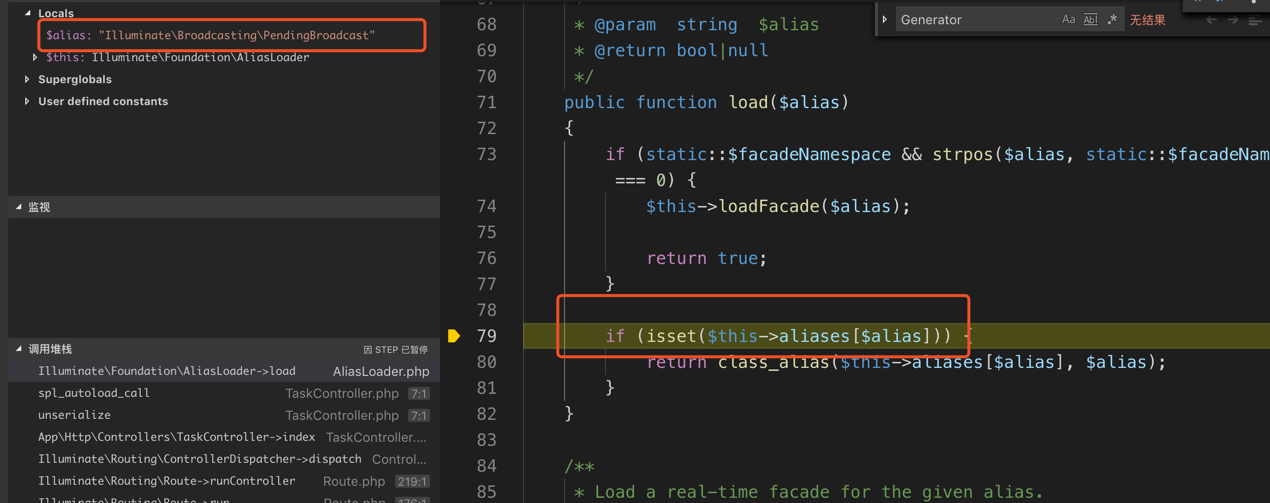The image size is (1270, 503).
Task: Toggle Match Case in find widget
Action: (x=1068, y=20)
